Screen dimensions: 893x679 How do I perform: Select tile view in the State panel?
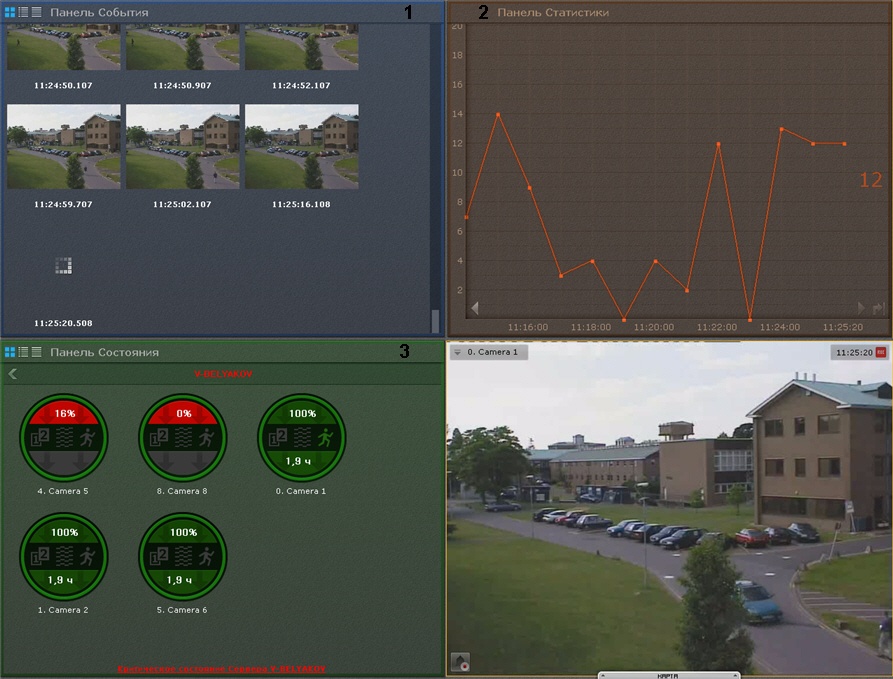[x=10, y=352]
